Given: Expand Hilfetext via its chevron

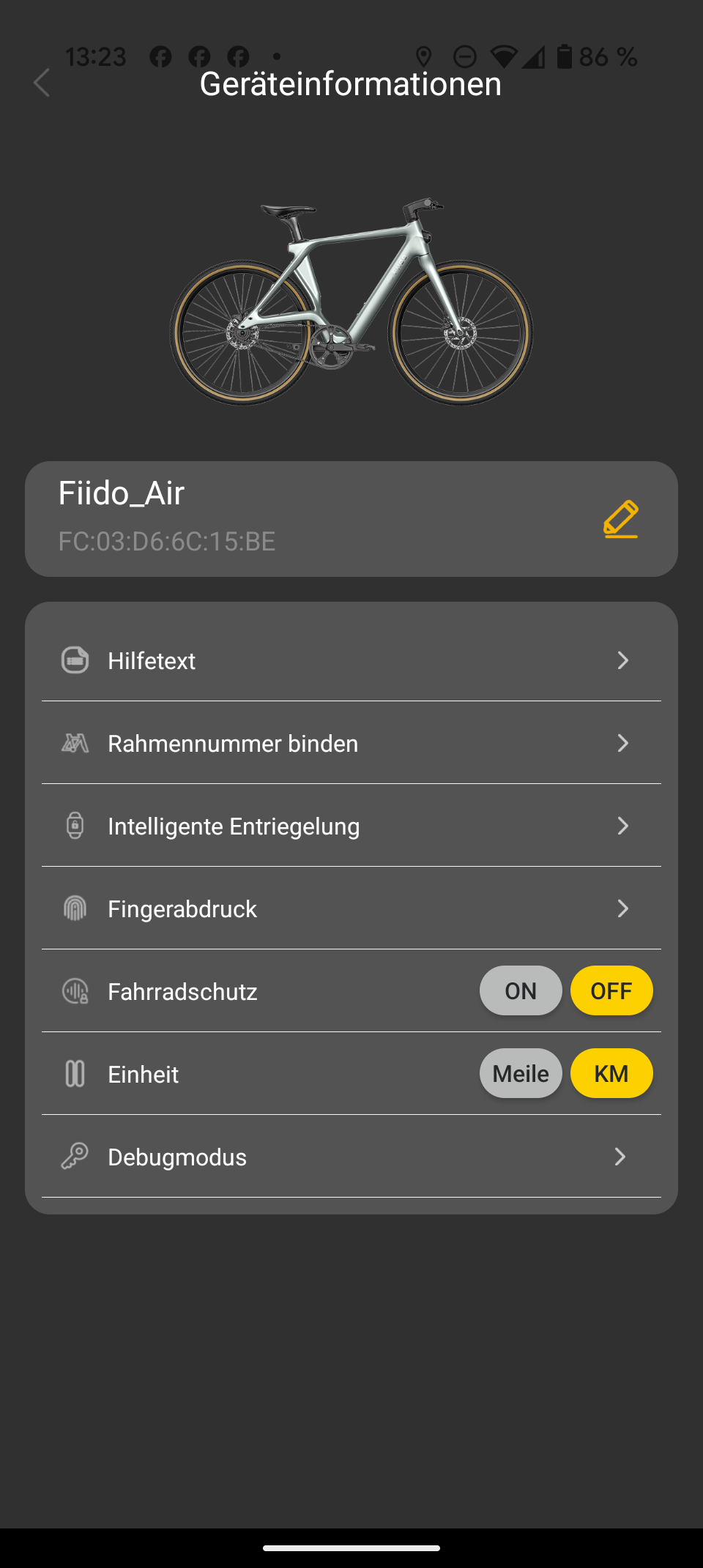Looking at the screenshot, I should (x=622, y=660).
